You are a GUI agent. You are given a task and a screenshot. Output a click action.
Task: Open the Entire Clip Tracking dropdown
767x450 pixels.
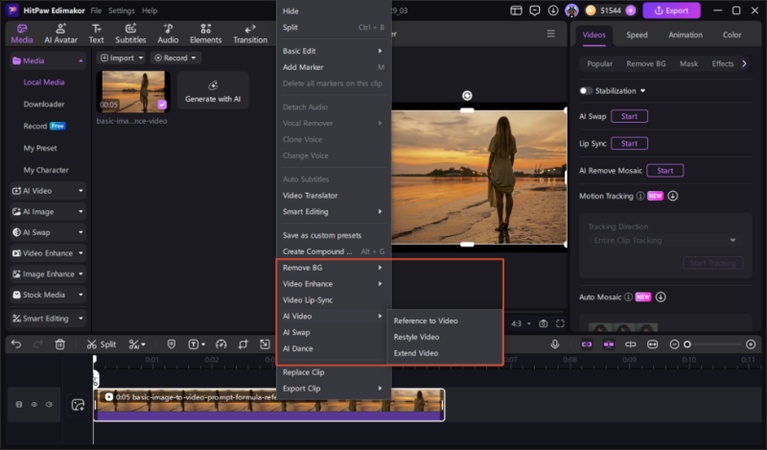coord(665,240)
